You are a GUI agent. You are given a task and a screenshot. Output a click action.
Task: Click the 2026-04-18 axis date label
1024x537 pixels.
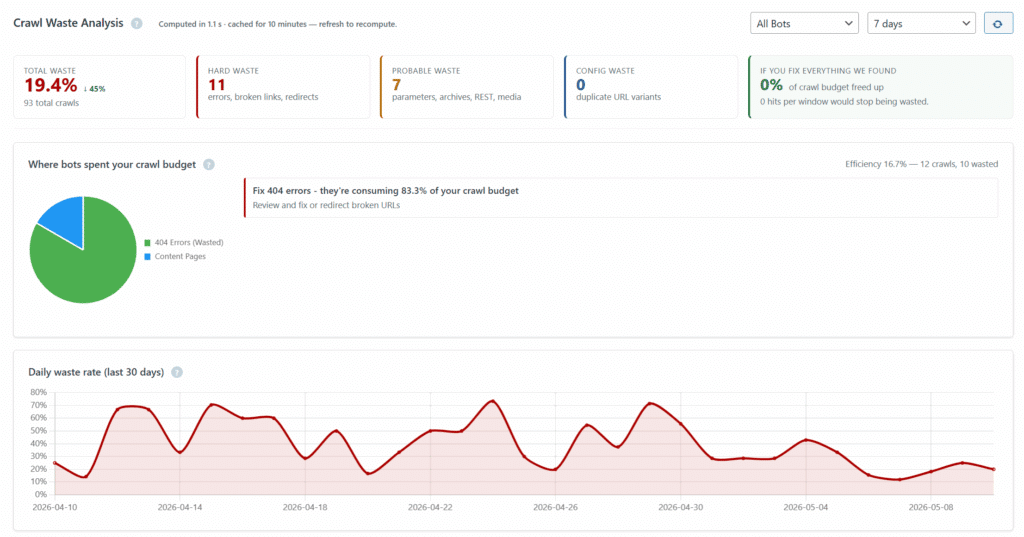(305, 507)
